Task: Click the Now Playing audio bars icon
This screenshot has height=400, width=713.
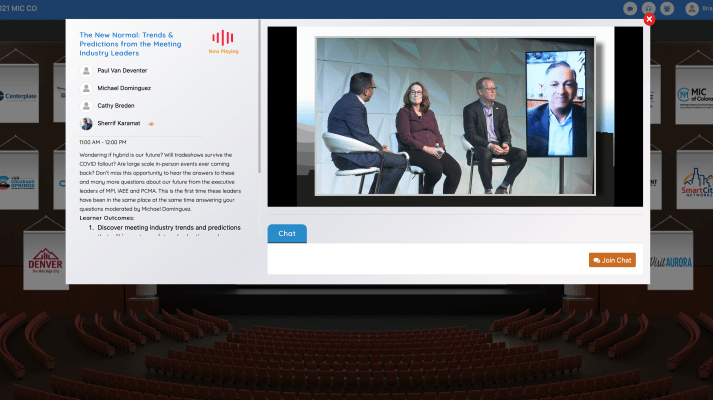Action: 223,38
